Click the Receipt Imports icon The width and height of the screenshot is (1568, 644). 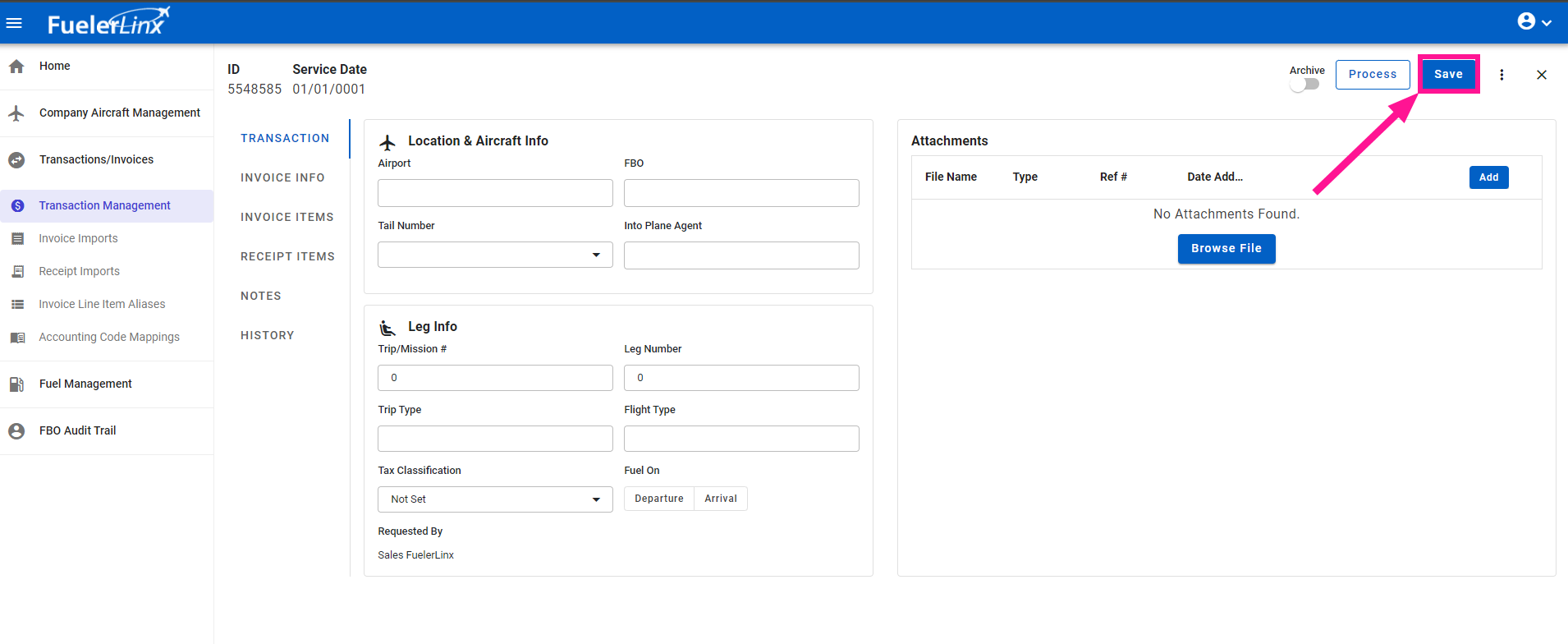coord(17,272)
